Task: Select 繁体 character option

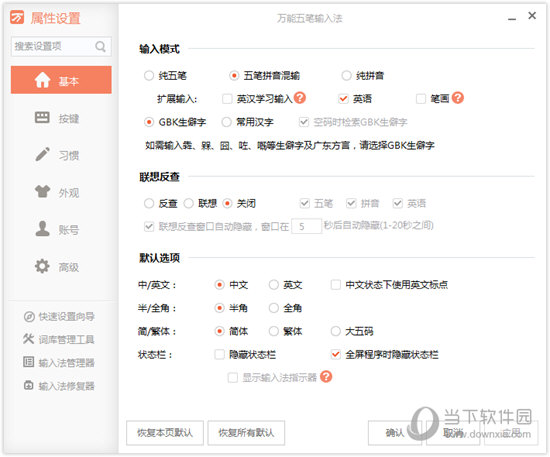Action: tap(274, 331)
